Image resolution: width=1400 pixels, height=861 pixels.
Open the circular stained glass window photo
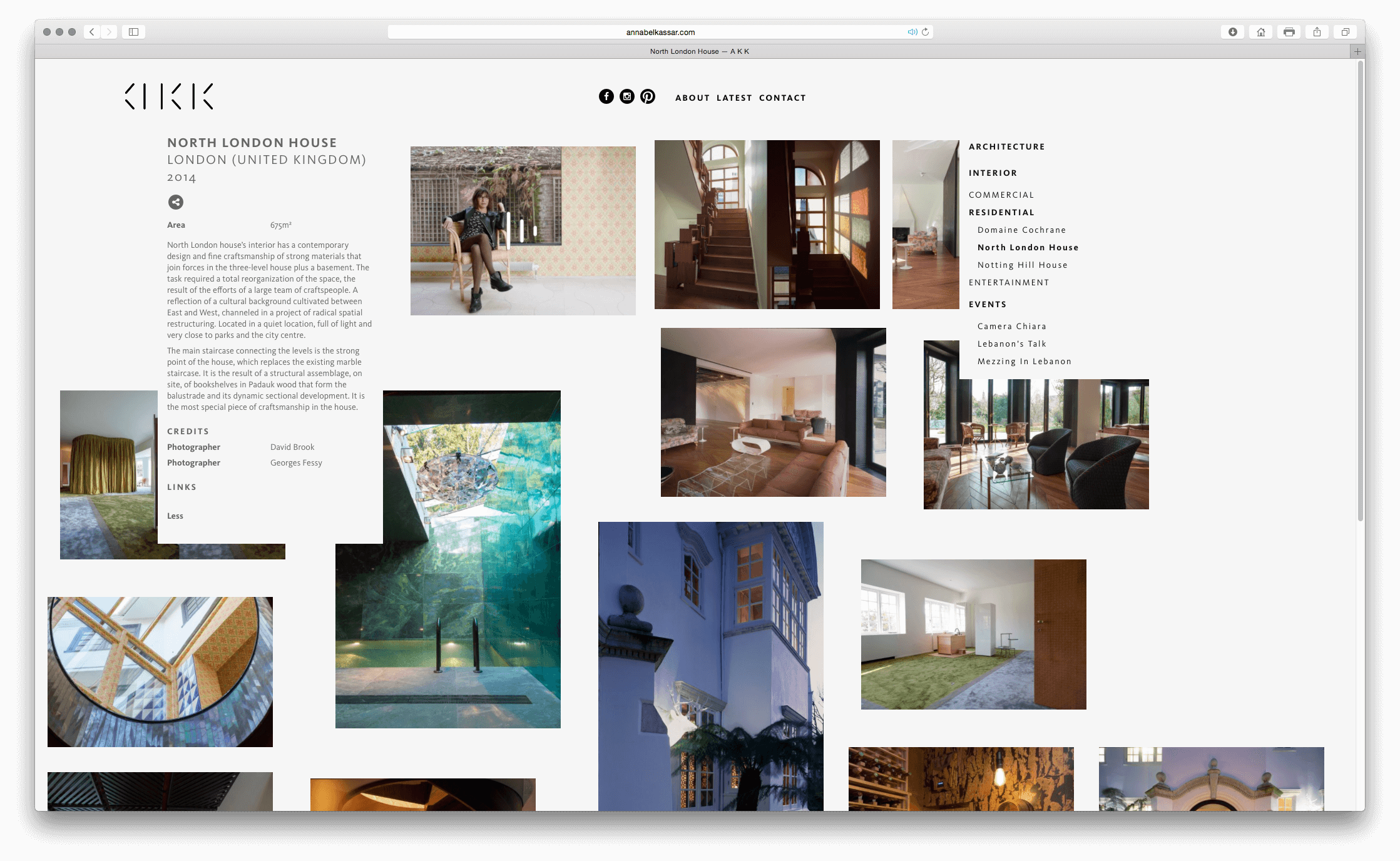click(x=160, y=672)
